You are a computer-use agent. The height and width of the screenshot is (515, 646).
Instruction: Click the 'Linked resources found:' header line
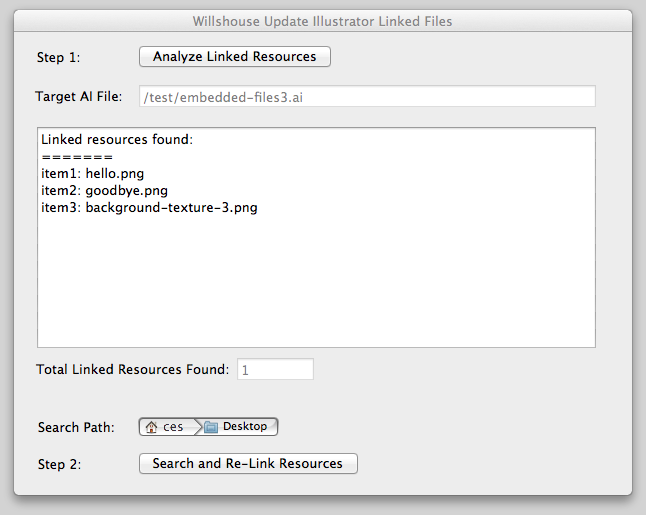(117, 139)
